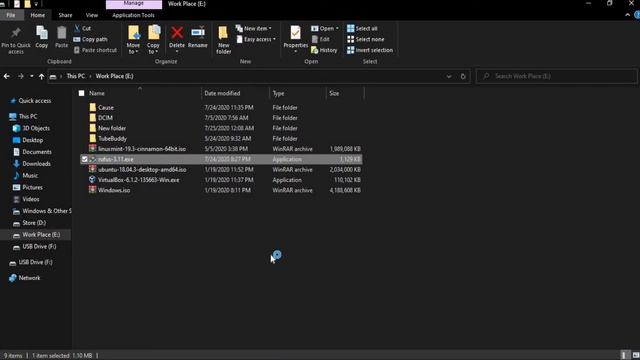Select the New folder item
Screen dimensions: 640x360
(112, 128)
